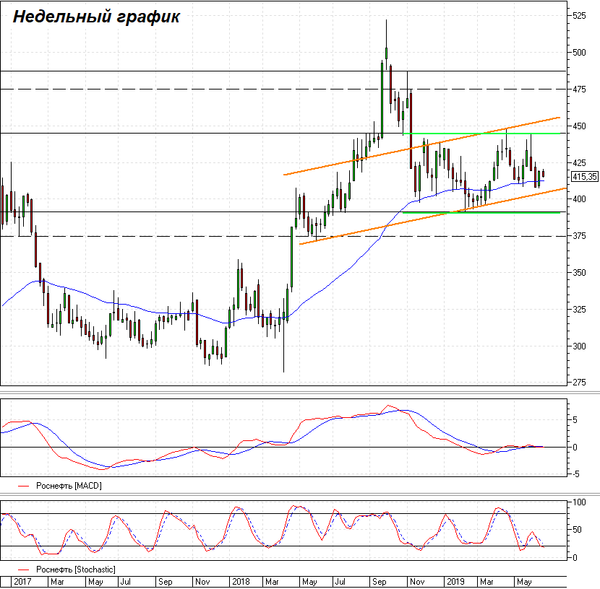Click the 275 price axis label
This screenshot has height=589, width=600.
click(x=579, y=382)
